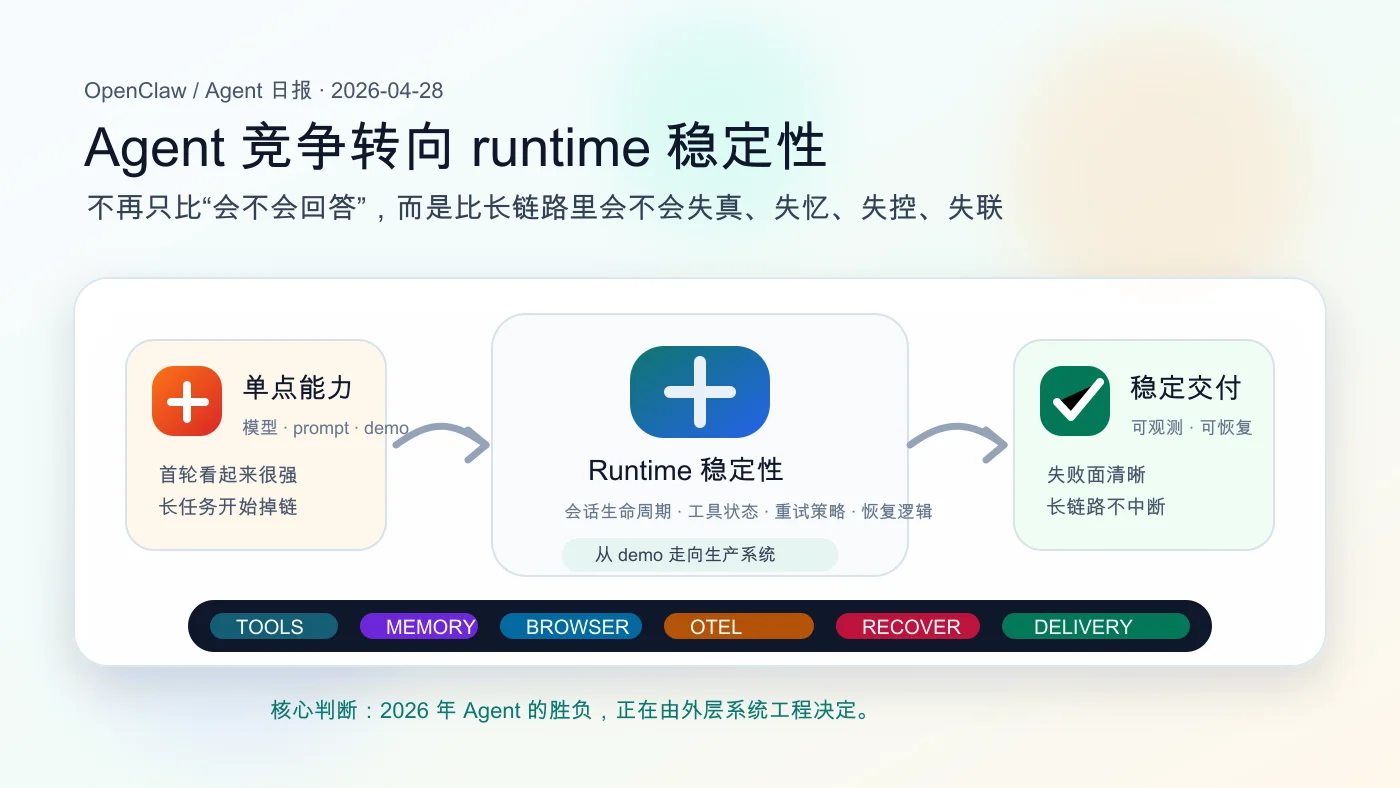Screen dimensions: 1400x788
Task: Click the text 模型 · prompt · demo
Action: point(326,428)
